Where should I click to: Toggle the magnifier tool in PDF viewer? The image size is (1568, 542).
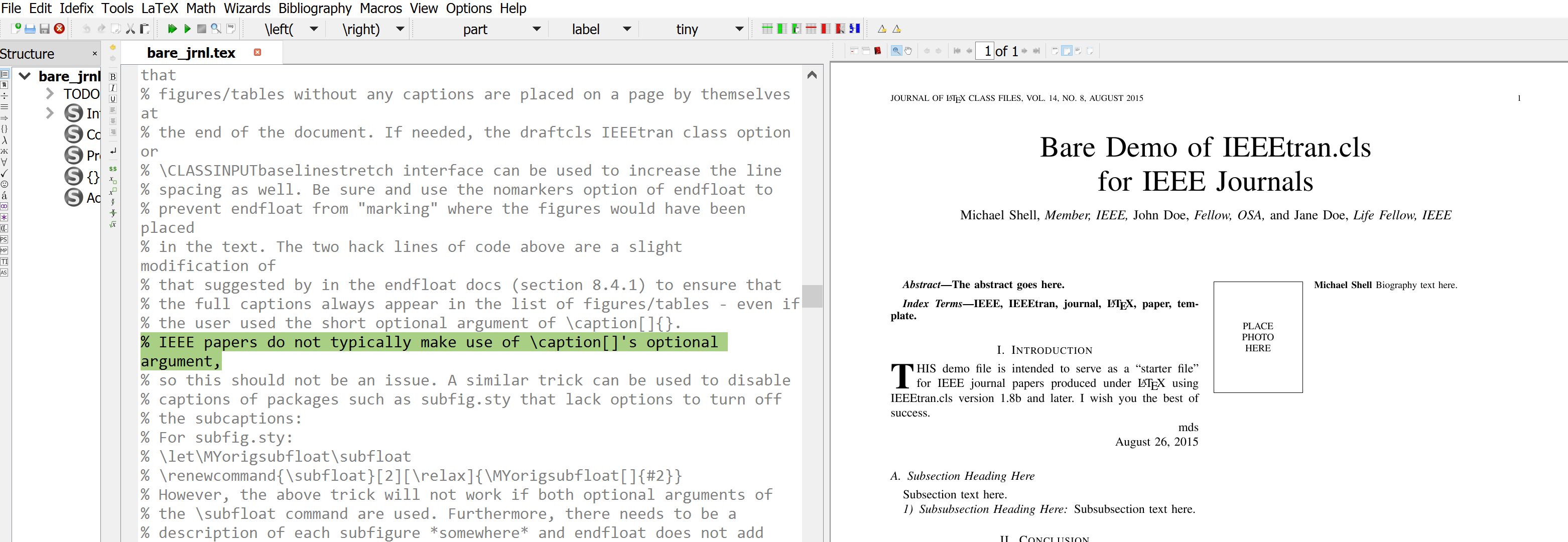(896, 51)
